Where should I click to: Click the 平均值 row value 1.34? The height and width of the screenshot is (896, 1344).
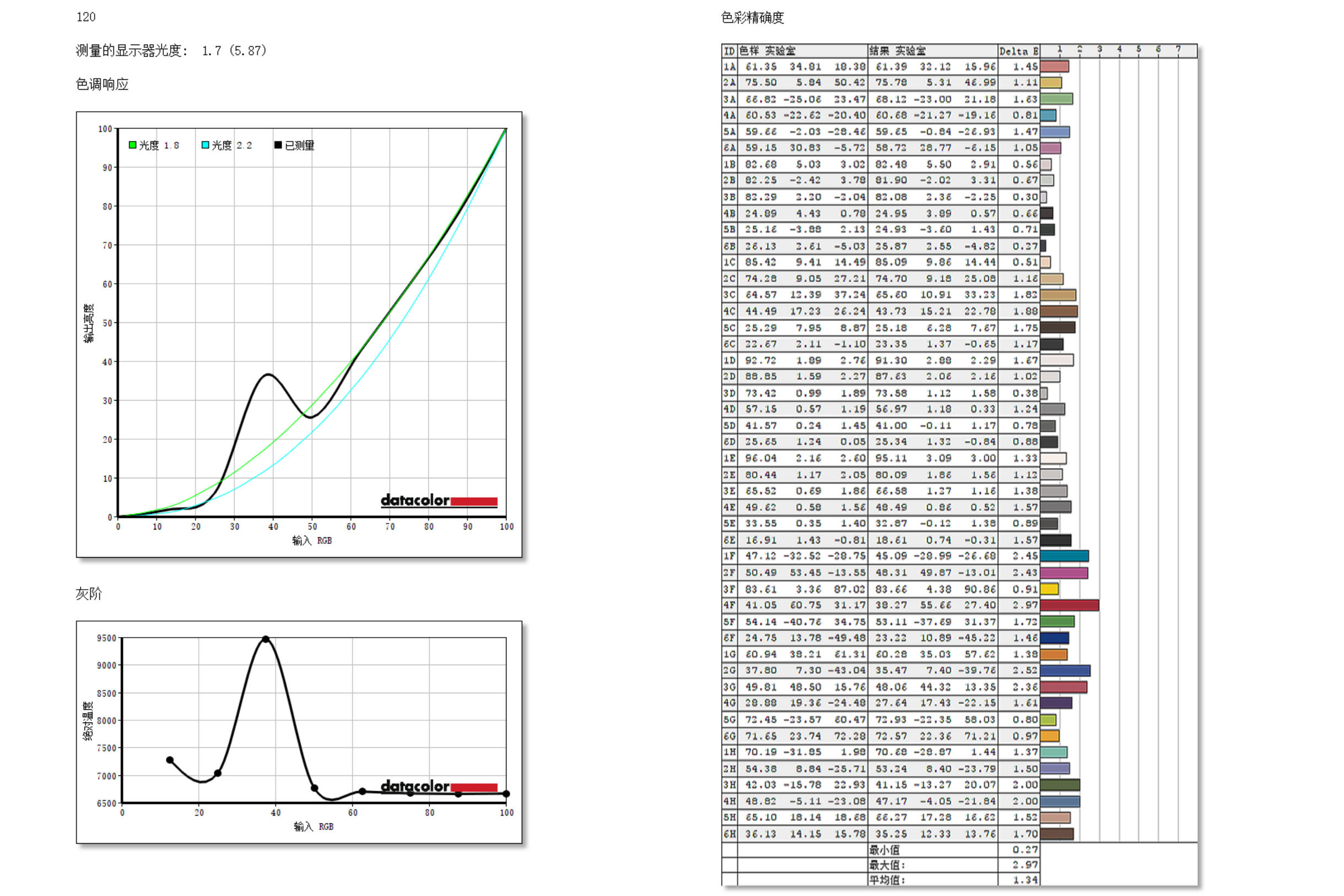pos(1024,880)
